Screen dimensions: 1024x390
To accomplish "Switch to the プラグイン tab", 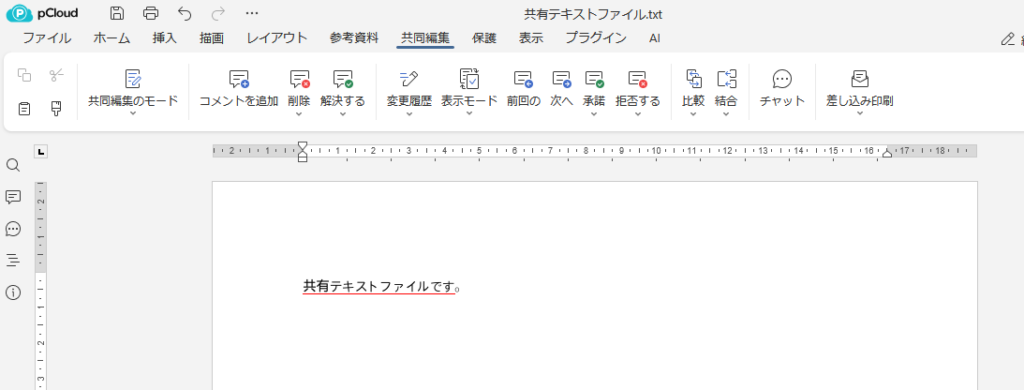I will (596, 38).
